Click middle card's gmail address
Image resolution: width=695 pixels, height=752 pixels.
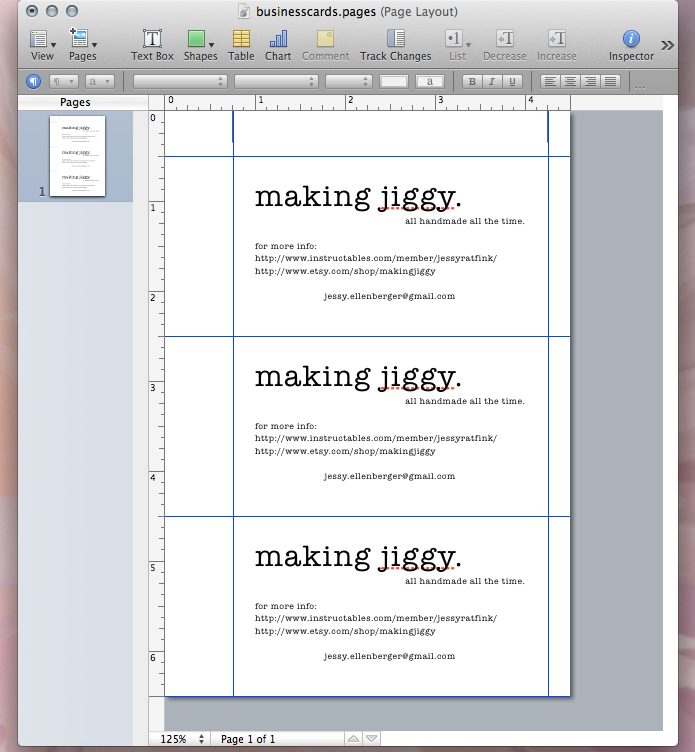pyautogui.click(x=389, y=476)
